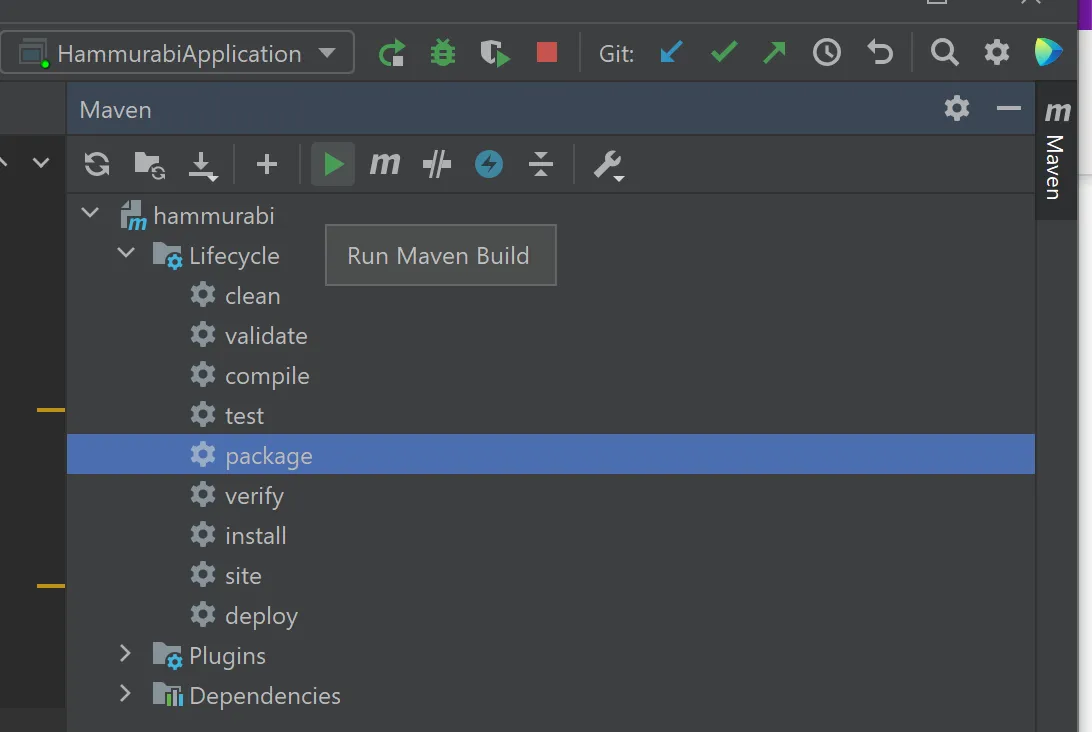Collapse the hammurabi project node
The image size is (1092, 732).
tap(91, 213)
